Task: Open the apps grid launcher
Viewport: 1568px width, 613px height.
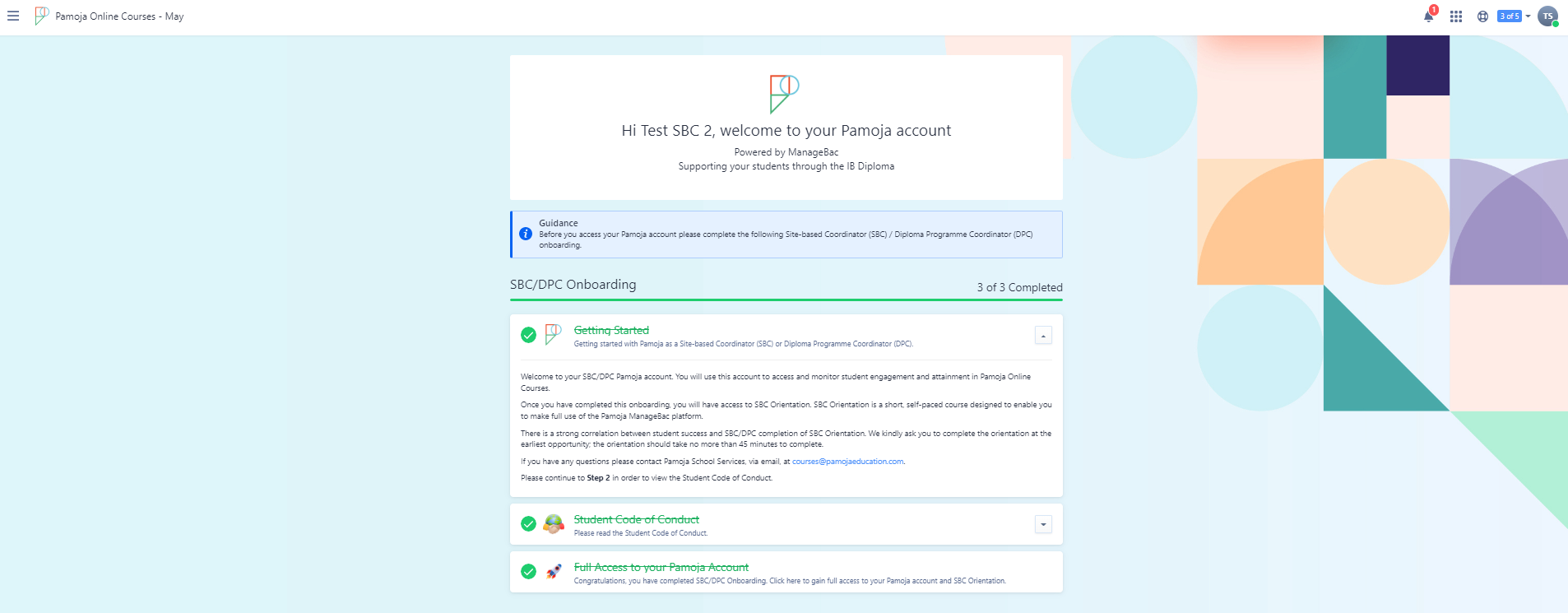Action: point(1456,16)
